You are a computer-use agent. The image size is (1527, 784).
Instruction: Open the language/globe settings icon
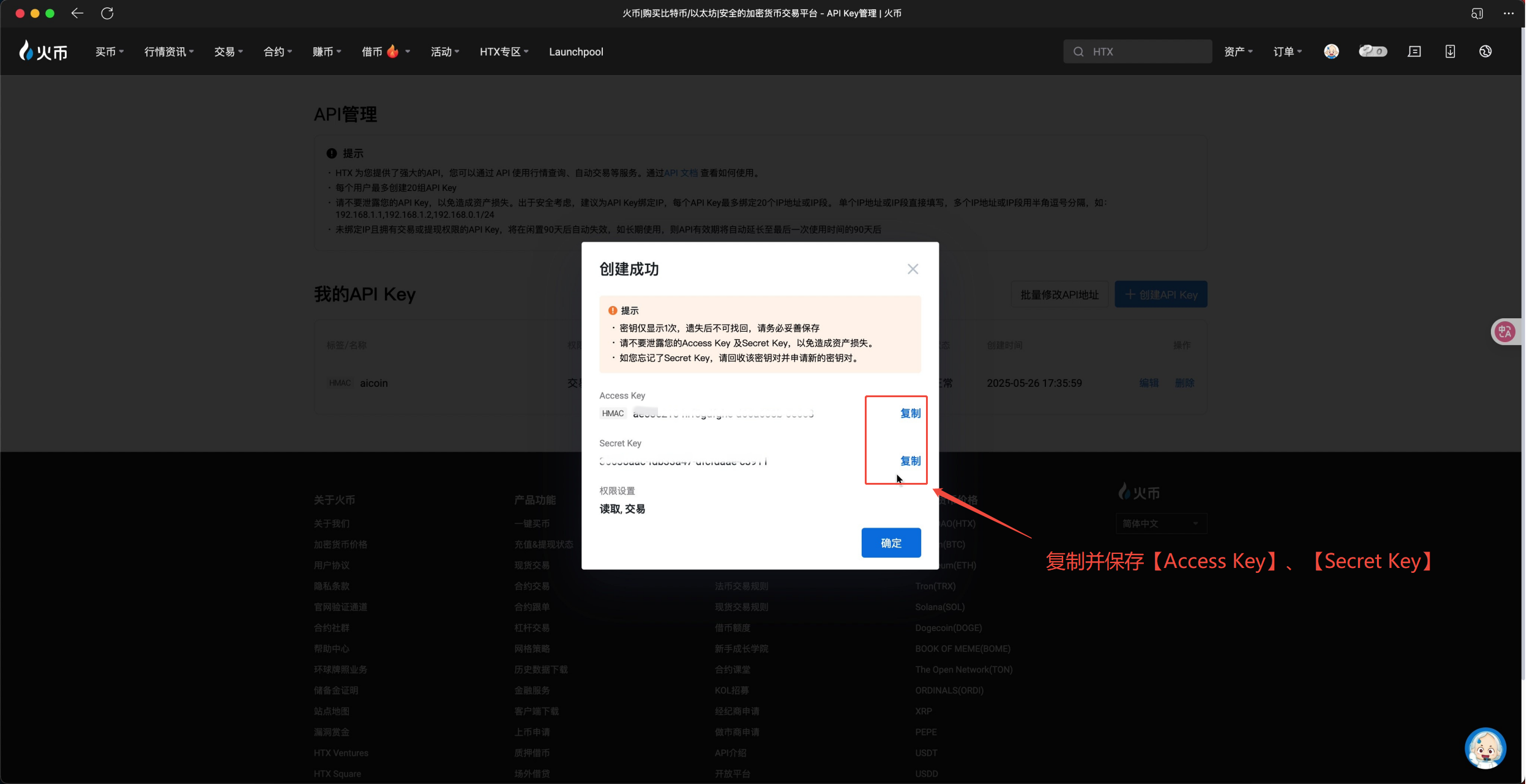tap(1485, 51)
